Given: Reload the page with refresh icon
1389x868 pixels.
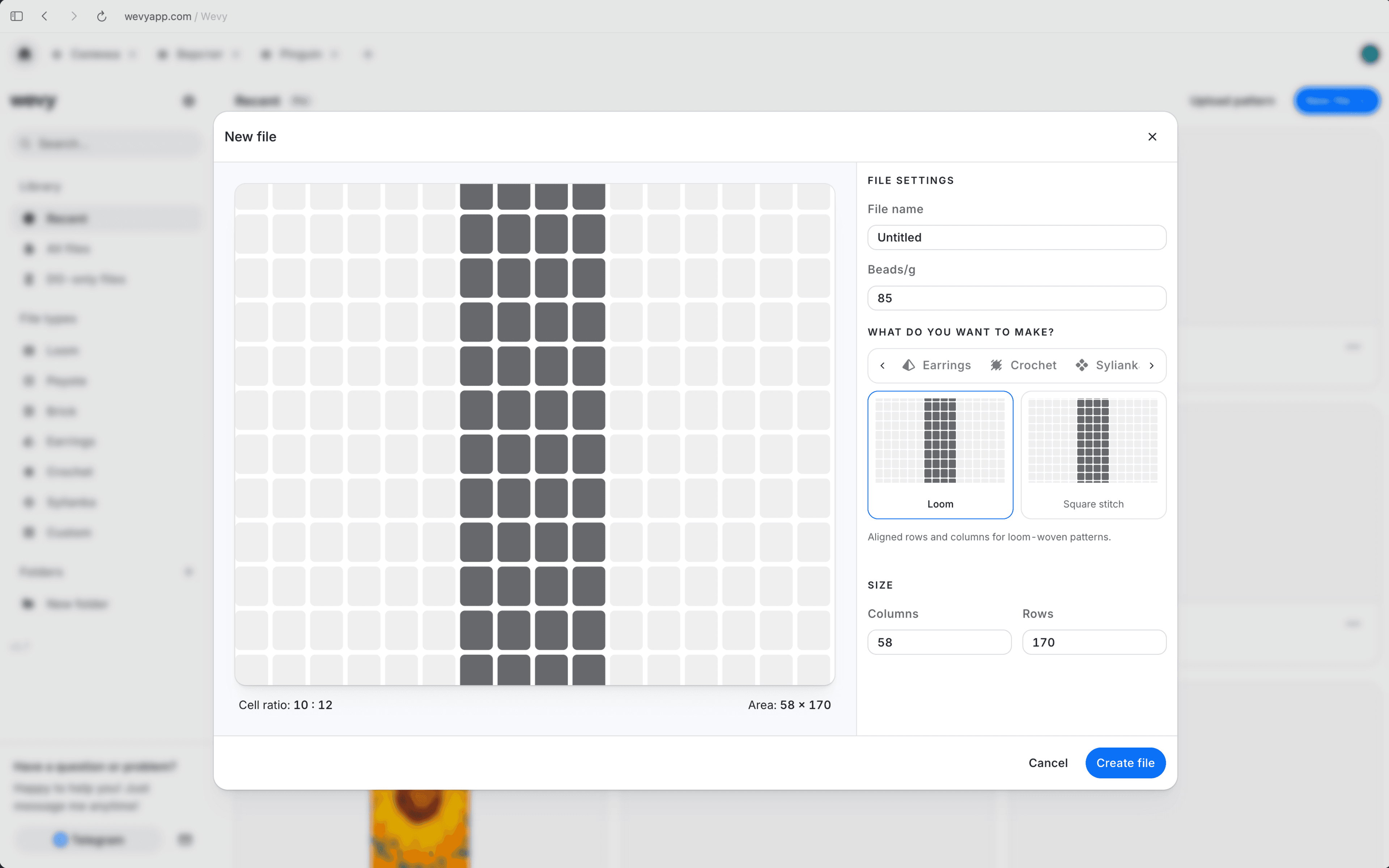Looking at the screenshot, I should coord(102,16).
